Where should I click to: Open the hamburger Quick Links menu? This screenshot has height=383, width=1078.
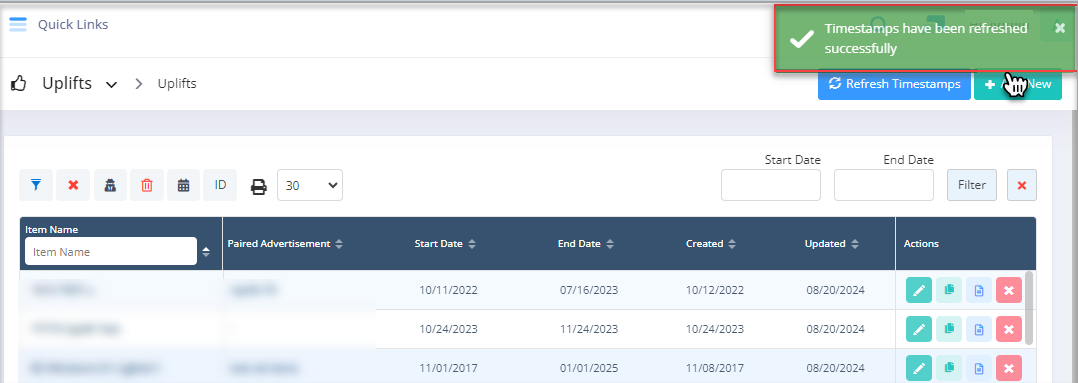(18, 25)
